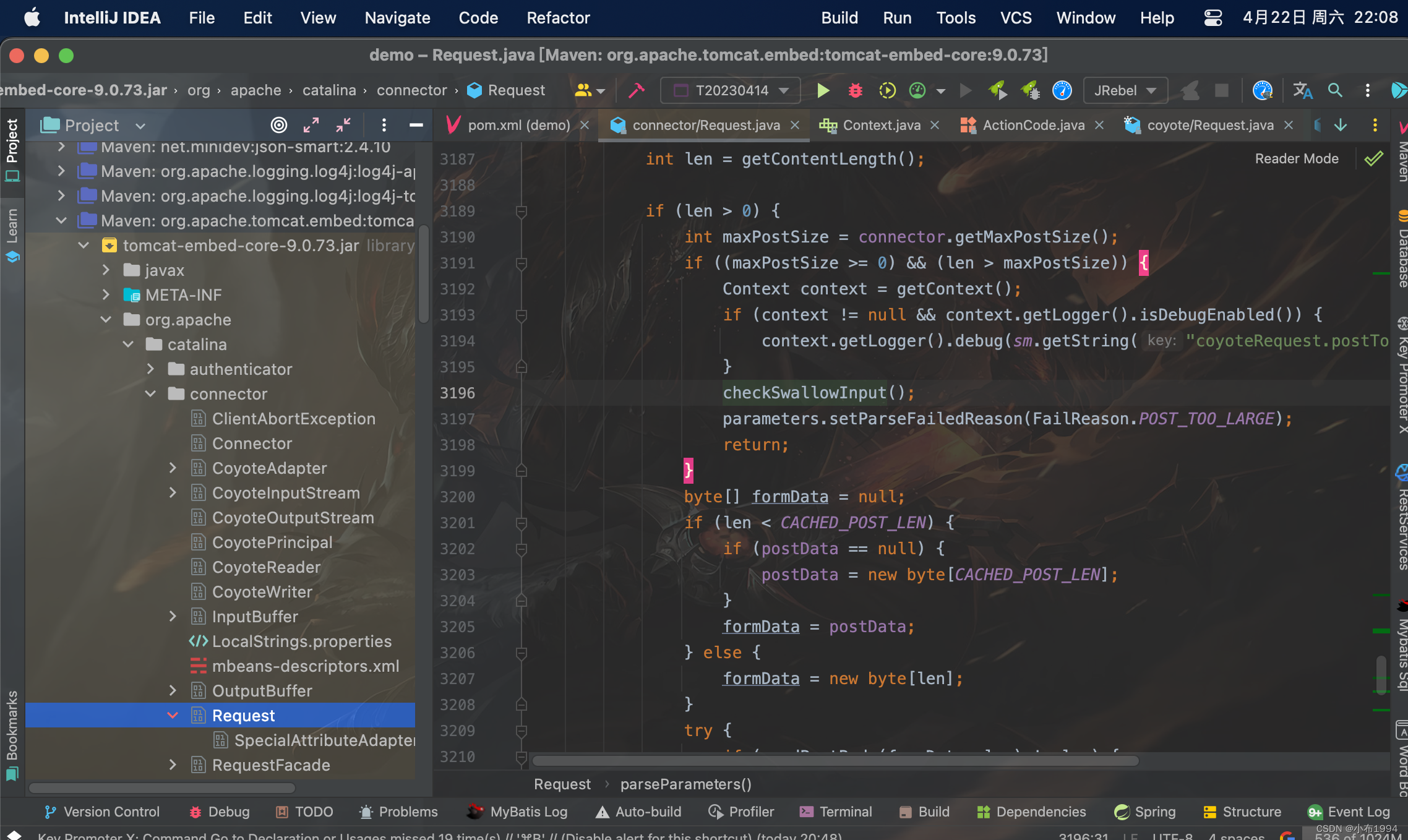Open the Refactor menu
This screenshot has width=1408, height=840.
[x=558, y=18]
